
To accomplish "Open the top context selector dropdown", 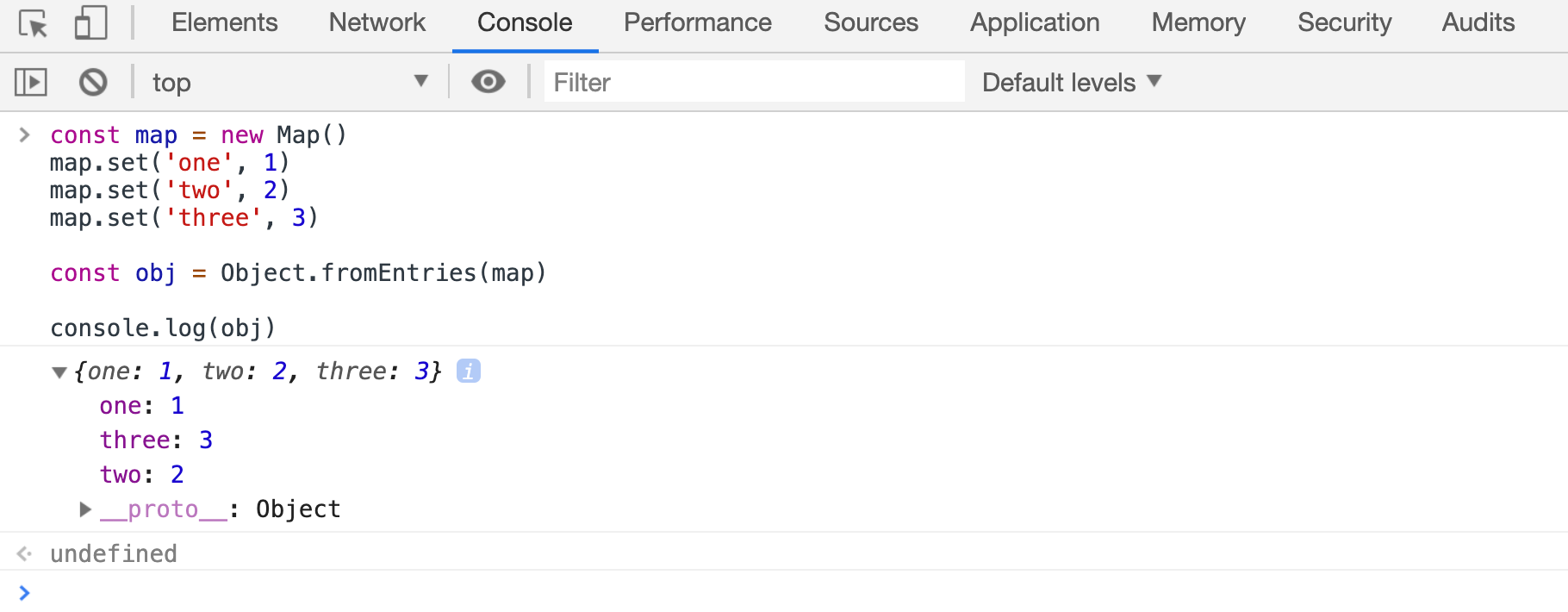I will tap(290, 82).
